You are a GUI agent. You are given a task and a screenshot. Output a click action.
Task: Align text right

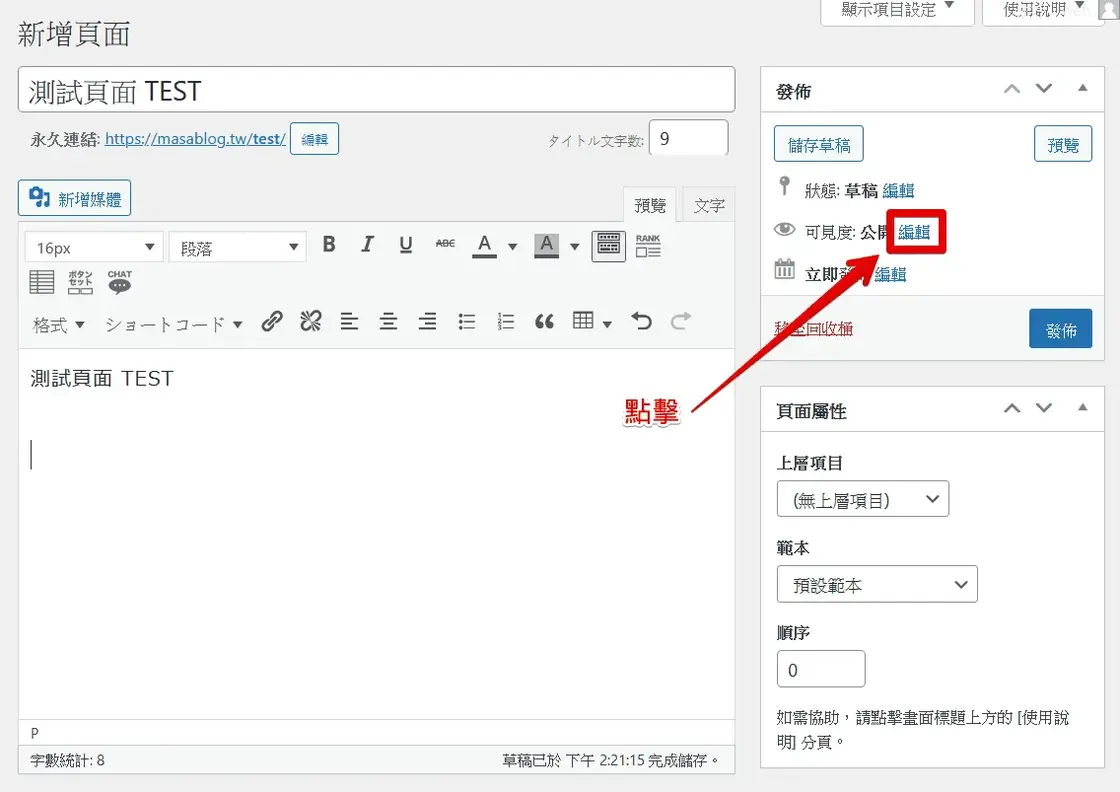(427, 322)
